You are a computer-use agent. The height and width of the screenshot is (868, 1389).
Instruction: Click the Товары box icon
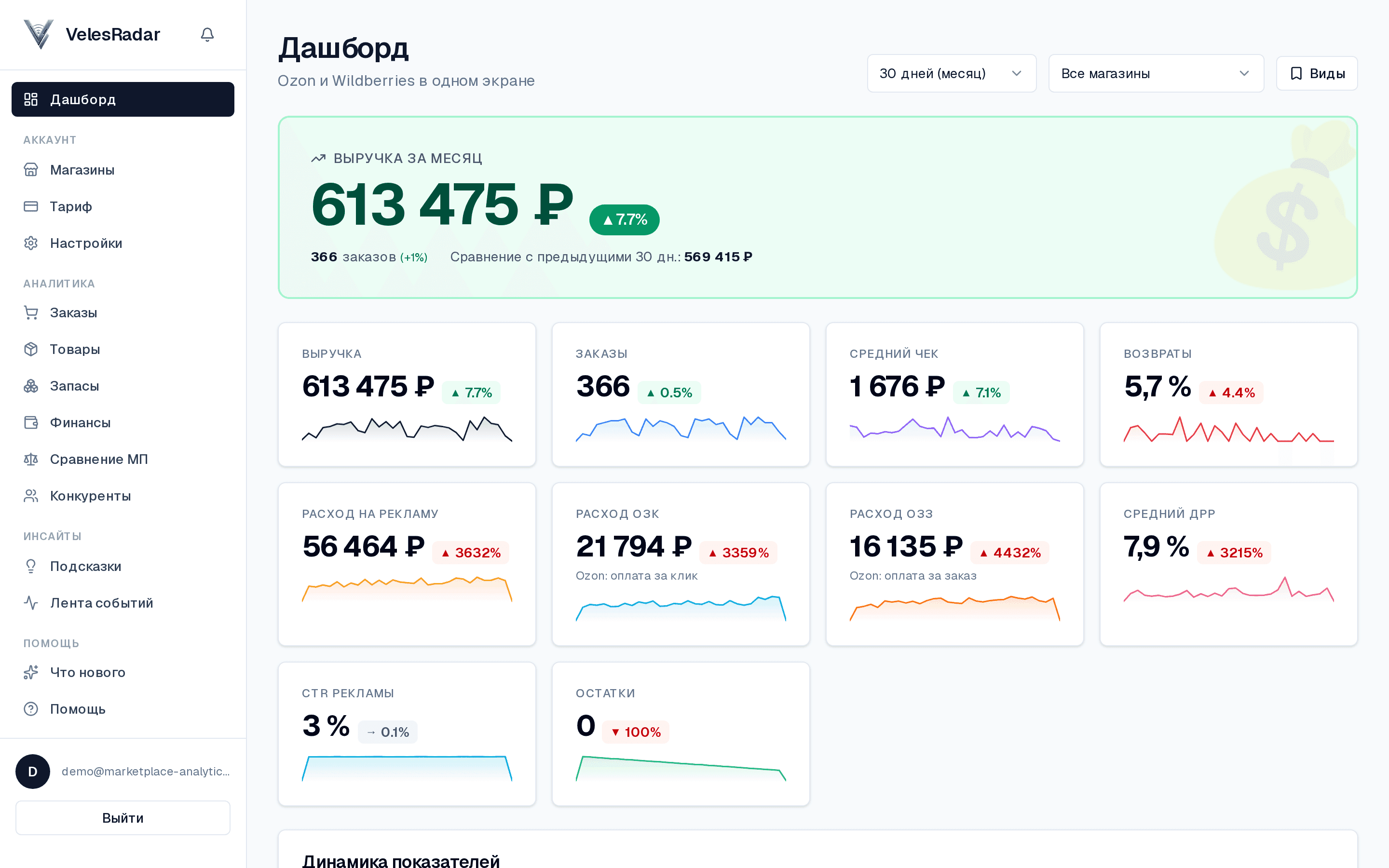coord(31,349)
